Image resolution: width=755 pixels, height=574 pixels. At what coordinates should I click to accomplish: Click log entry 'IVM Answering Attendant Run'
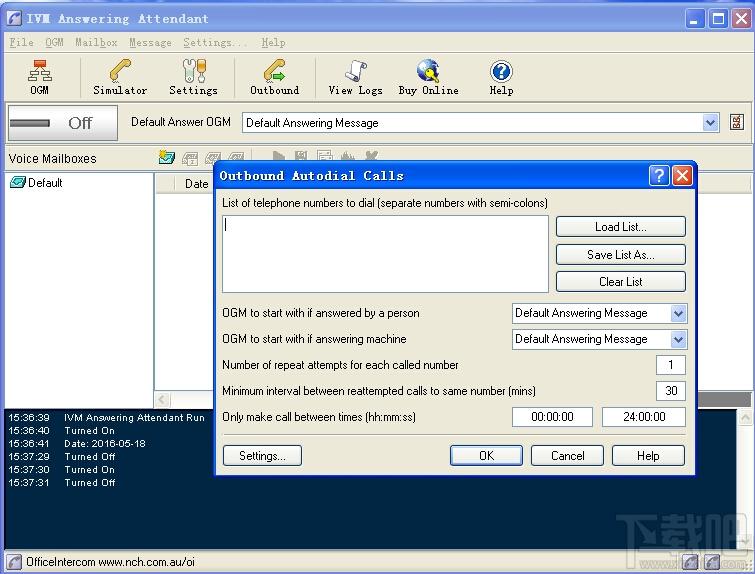click(134, 417)
